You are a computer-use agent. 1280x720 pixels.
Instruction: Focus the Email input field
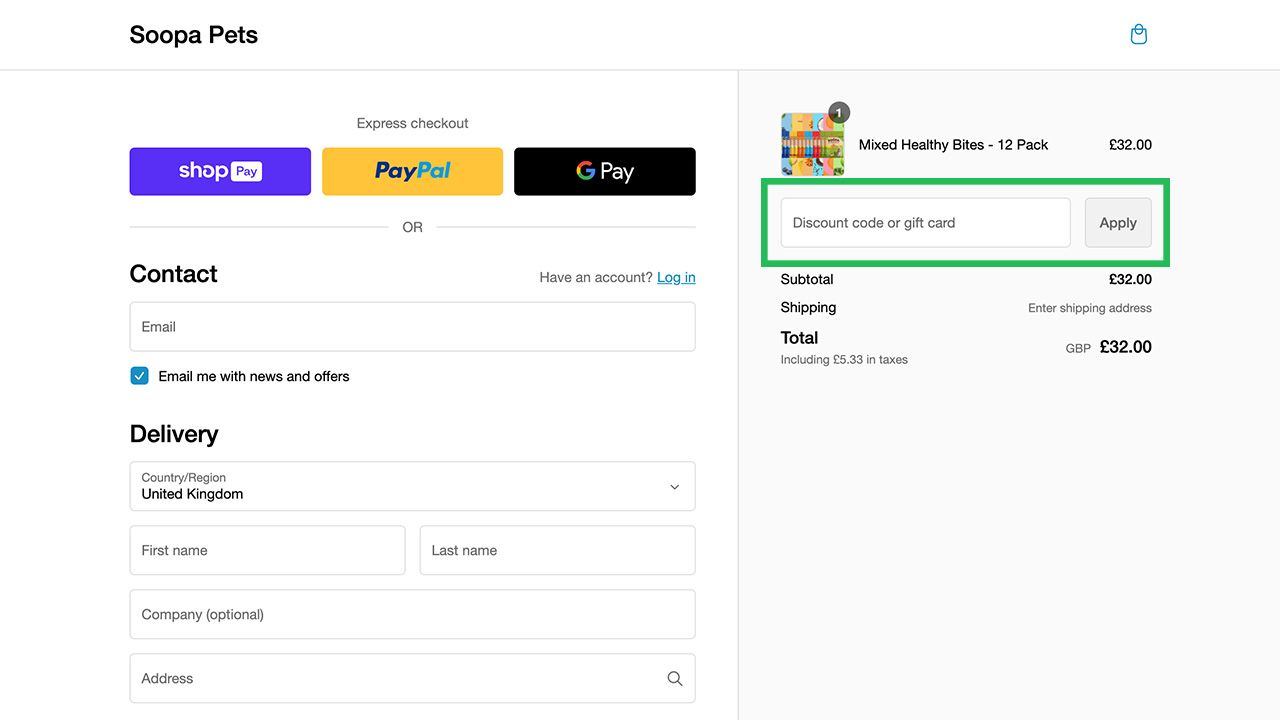point(412,327)
